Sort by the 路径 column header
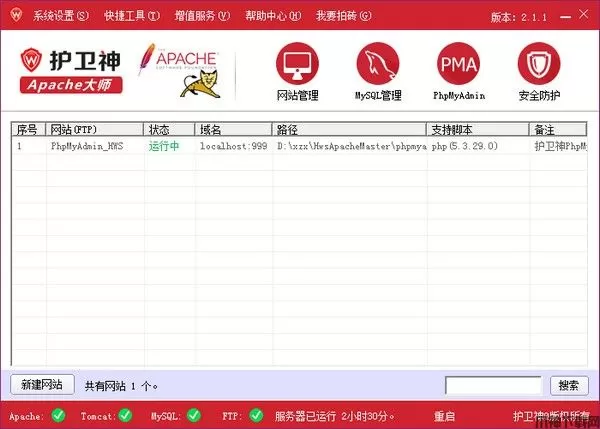The width and height of the screenshot is (600, 429). [349, 129]
